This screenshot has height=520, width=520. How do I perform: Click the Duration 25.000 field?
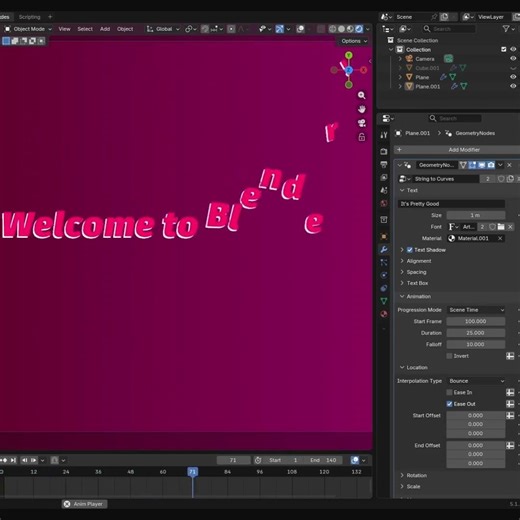476,333
